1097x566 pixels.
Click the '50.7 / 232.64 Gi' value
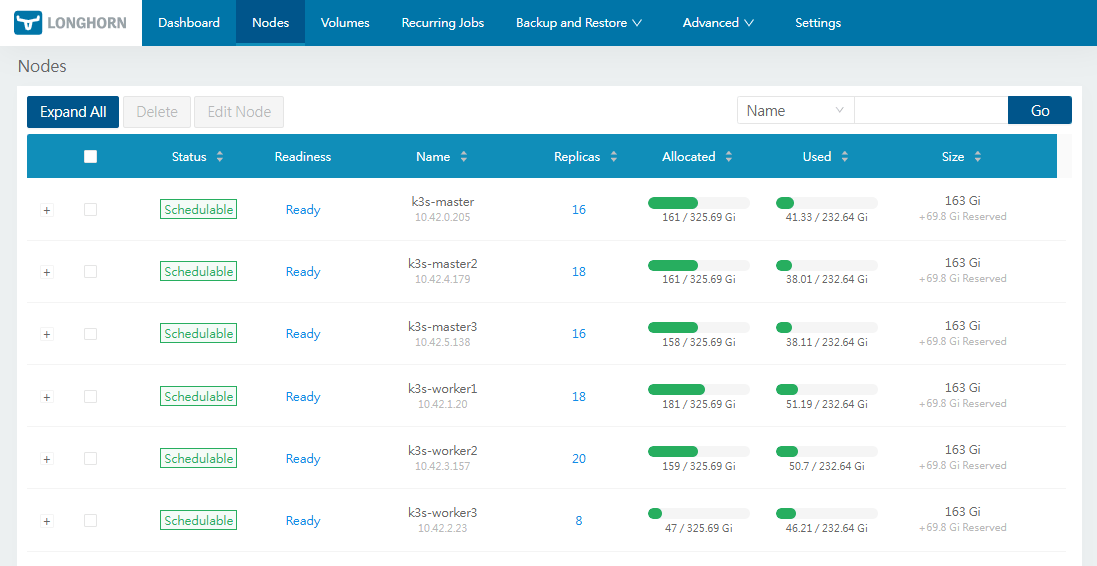pos(827,467)
